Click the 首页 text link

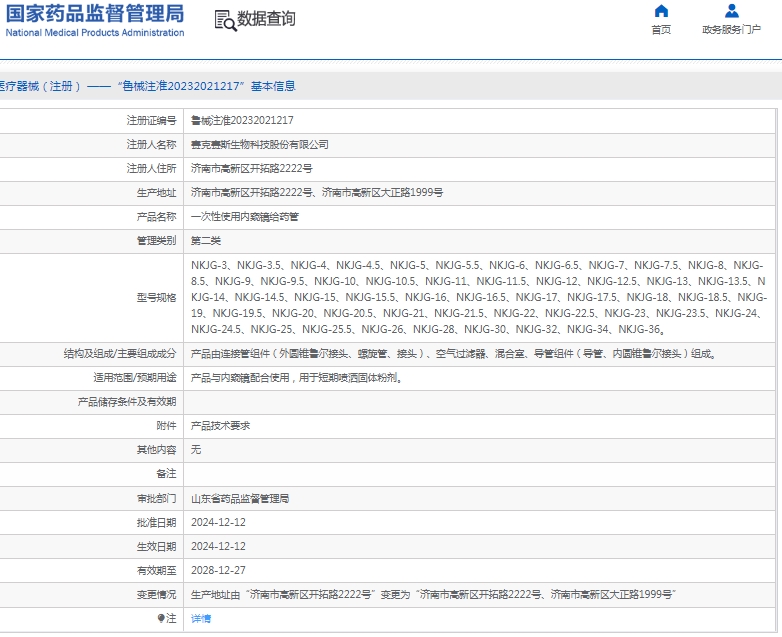(x=661, y=30)
